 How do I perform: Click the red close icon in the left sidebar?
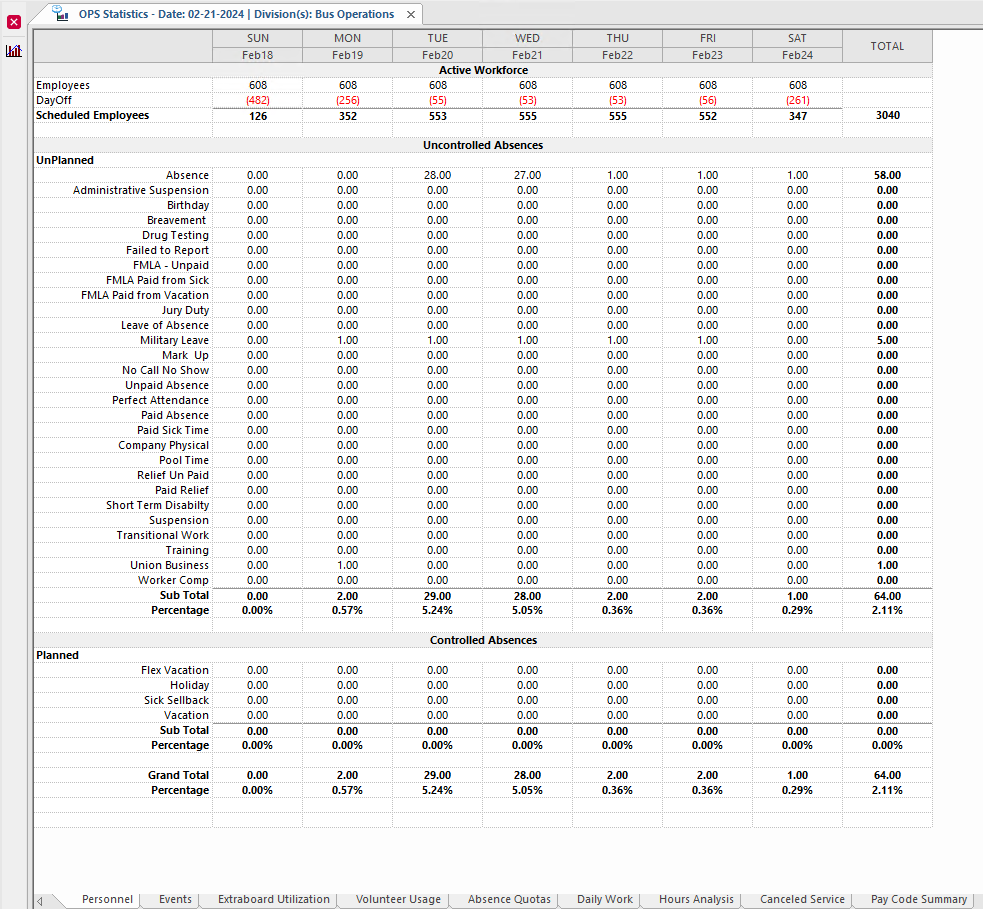[x=13, y=21]
